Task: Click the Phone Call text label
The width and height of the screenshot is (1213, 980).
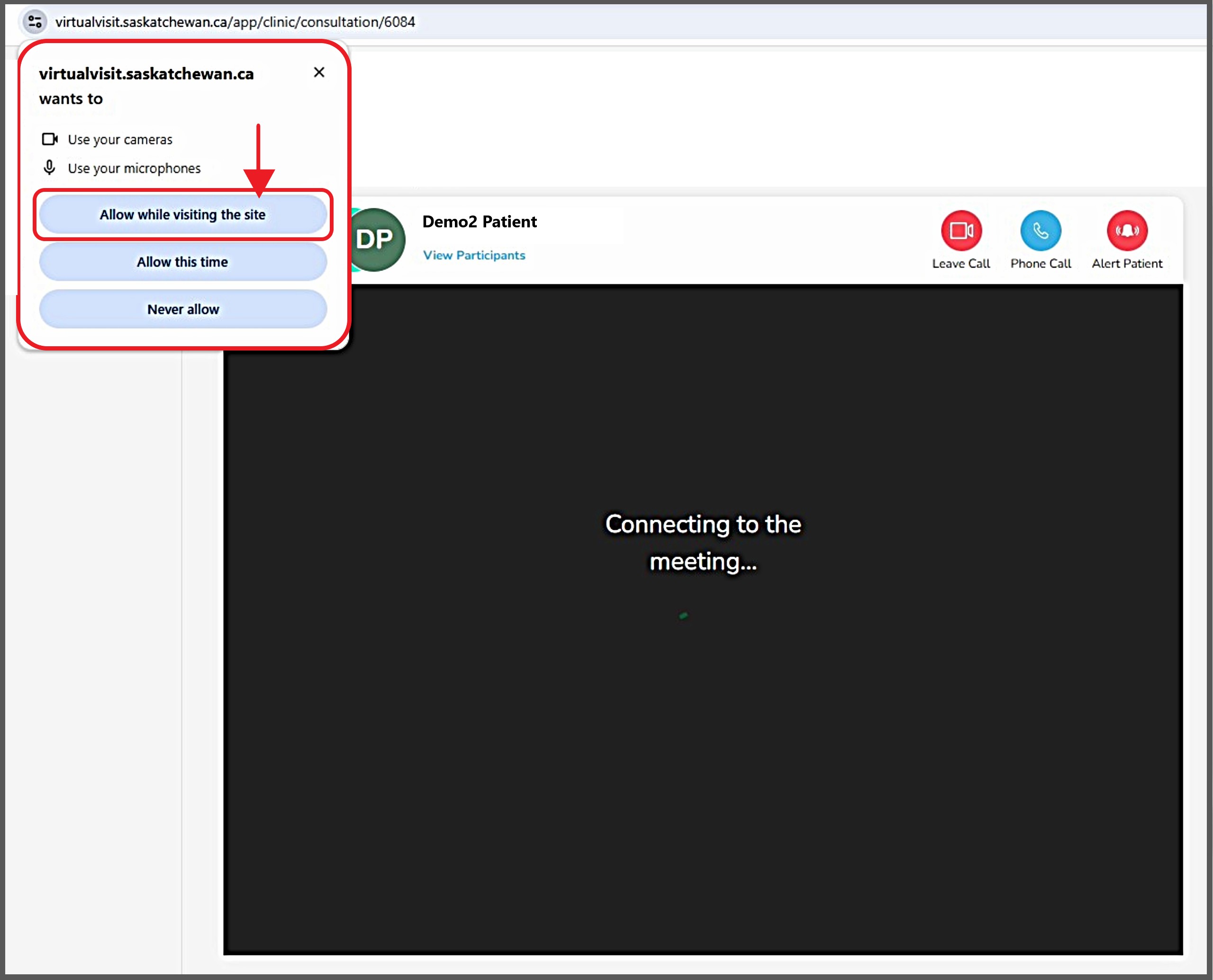Action: pos(1040,264)
